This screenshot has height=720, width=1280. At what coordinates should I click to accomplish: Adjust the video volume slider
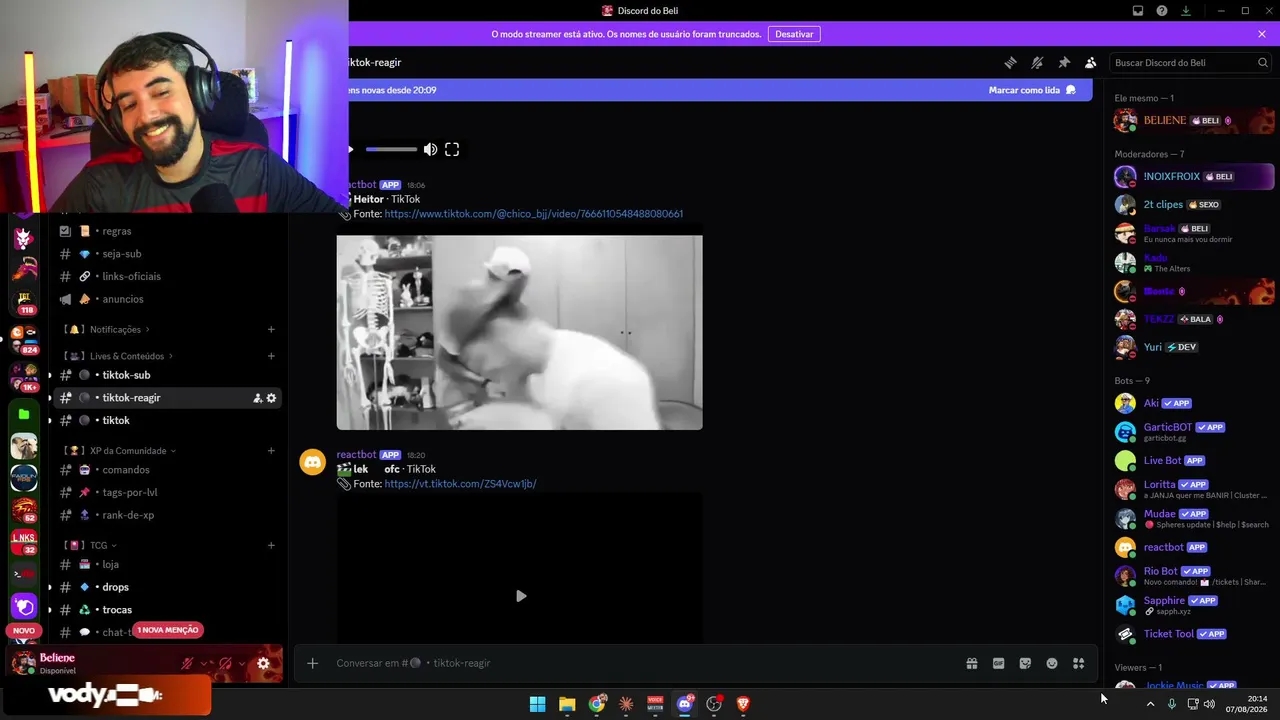point(391,150)
